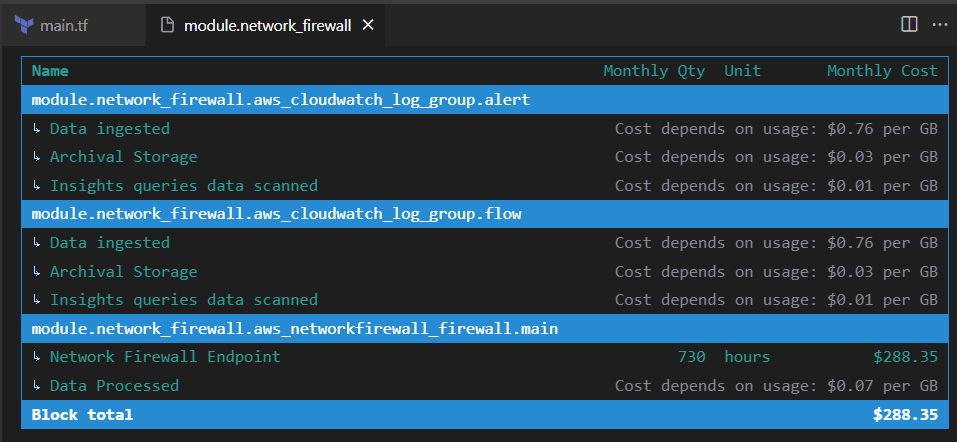Click Archival Storage under the flow log group
Screen dimensions: 957x442
pyautogui.click(x=123, y=272)
